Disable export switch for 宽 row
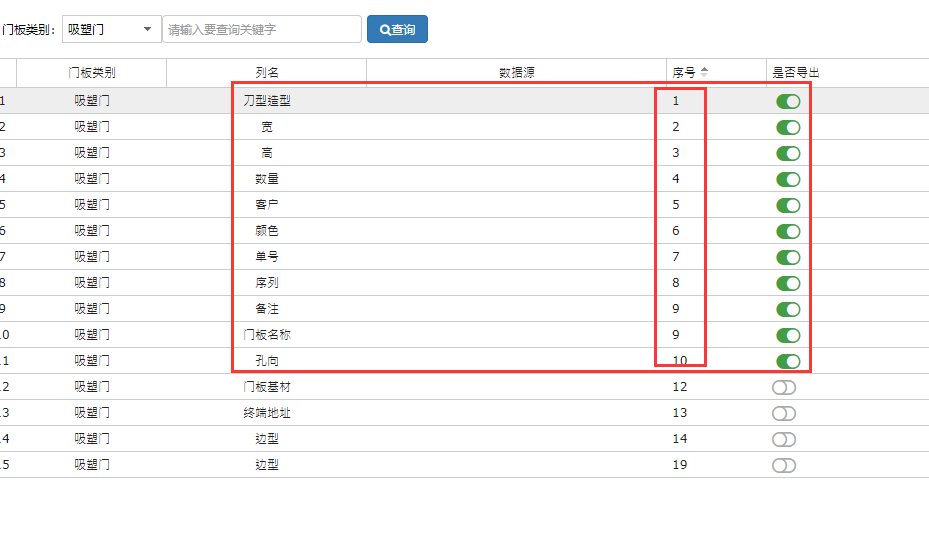Screen dimensions: 929x542 788,127
